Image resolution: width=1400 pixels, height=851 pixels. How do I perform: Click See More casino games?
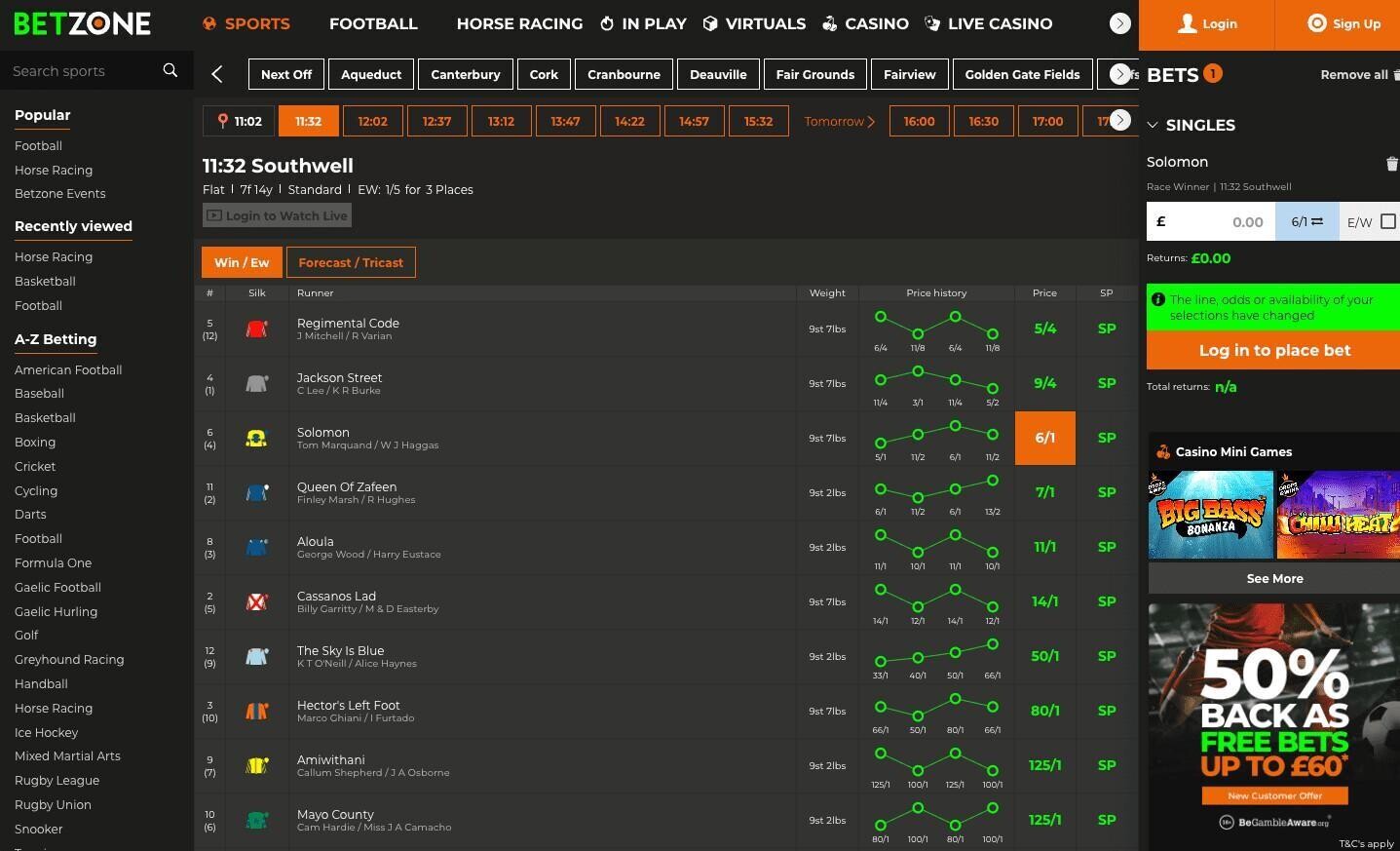1274,578
